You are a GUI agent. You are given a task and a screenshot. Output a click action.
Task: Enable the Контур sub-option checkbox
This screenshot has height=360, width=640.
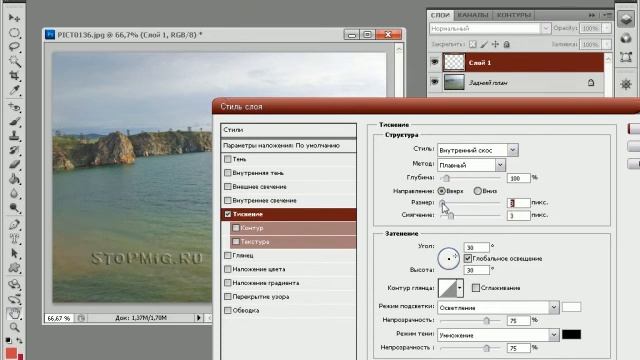pos(236,228)
